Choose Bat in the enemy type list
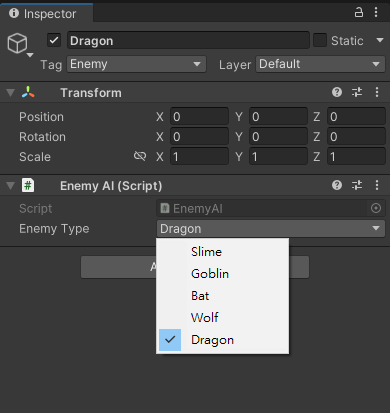 click(x=222, y=296)
